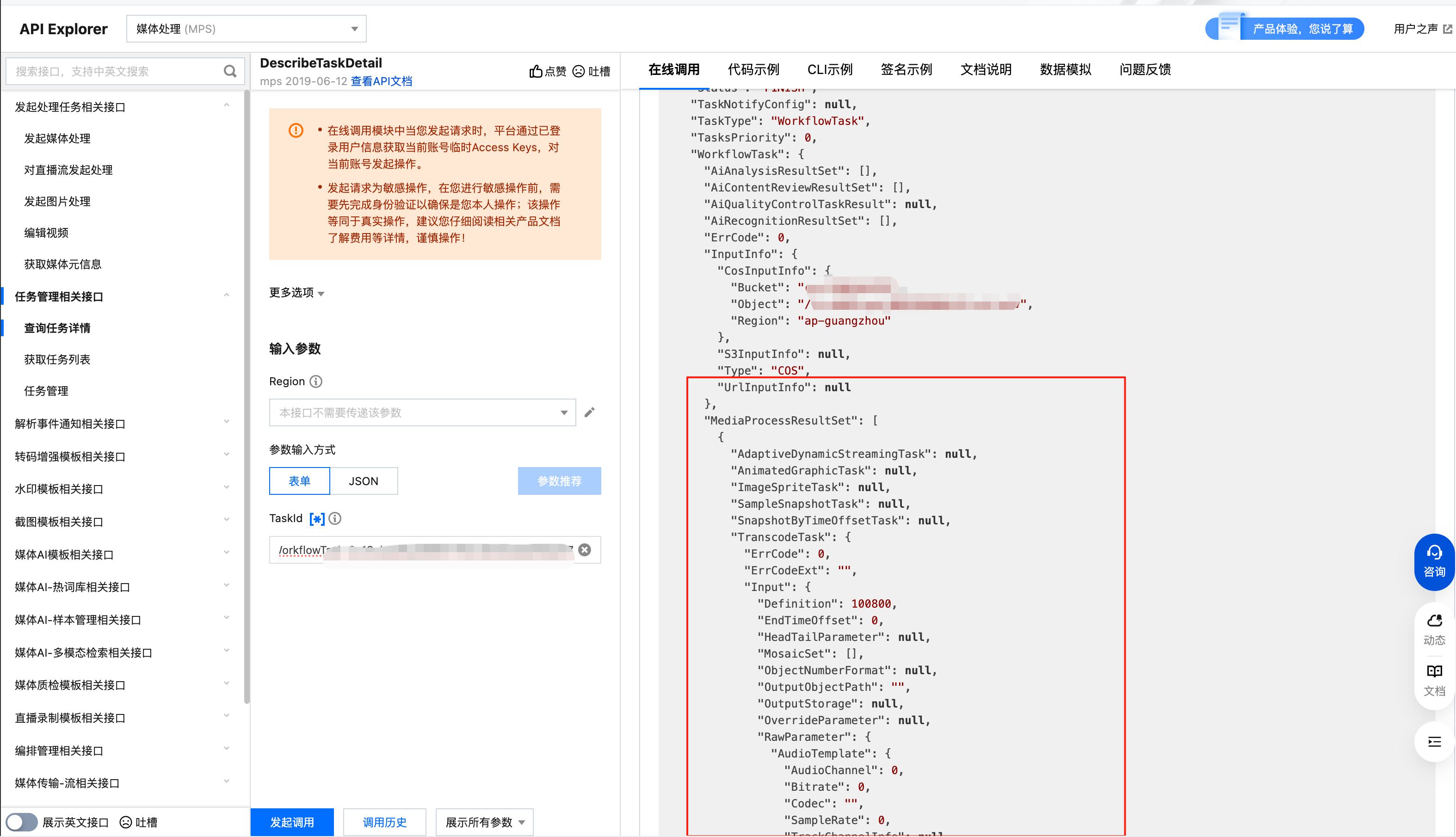Switch parameter input to JSON
Viewport: 1456px width, 837px height.
pos(363,480)
